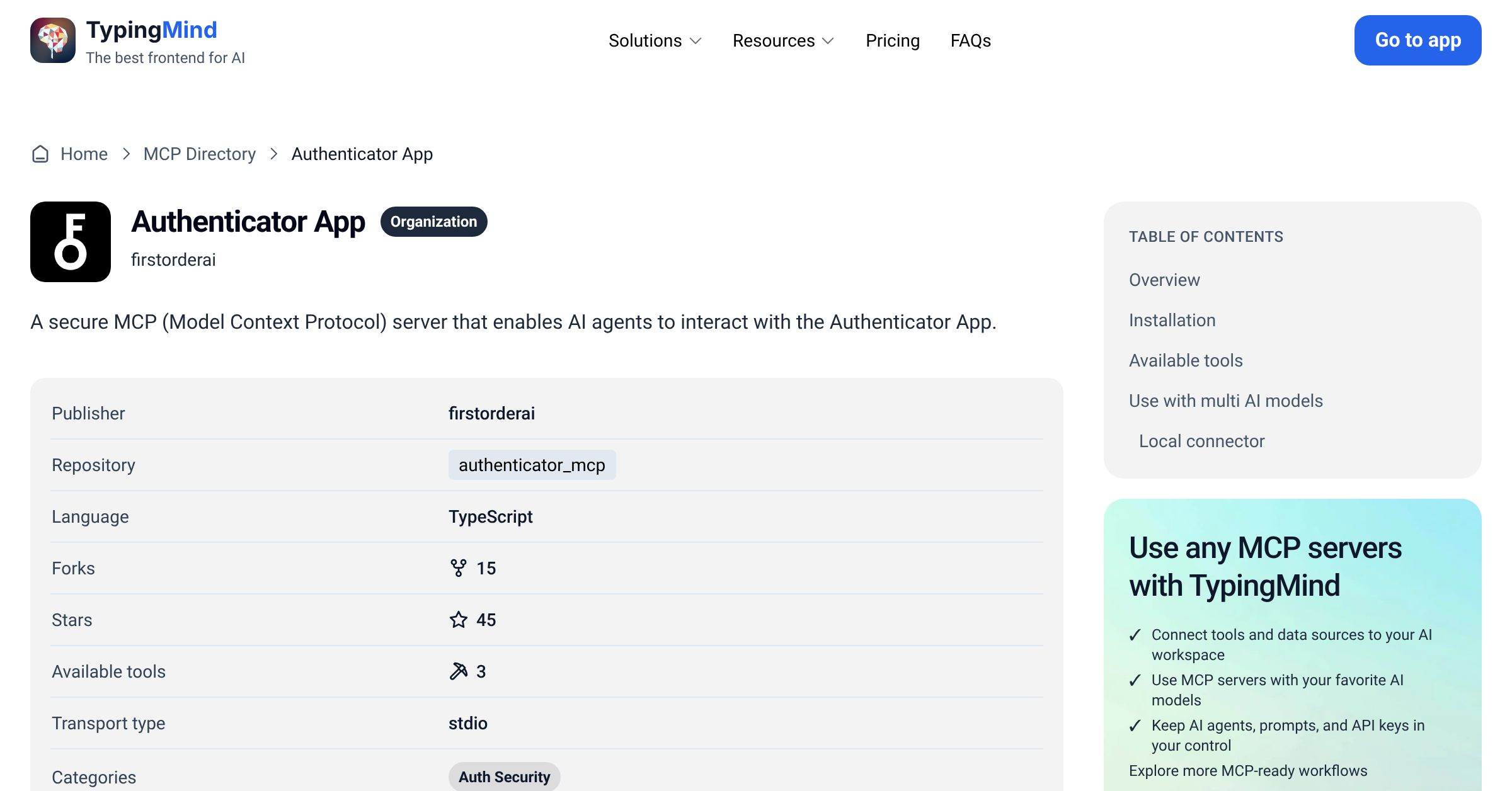Click the firstorderai Publisher value
The width and height of the screenshot is (1512, 791).
point(491,413)
